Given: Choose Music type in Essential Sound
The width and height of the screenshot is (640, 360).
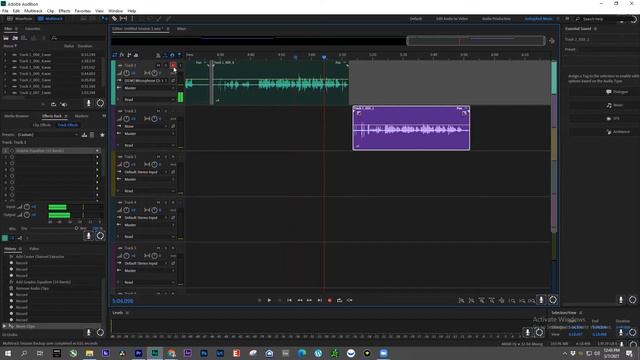Looking at the screenshot, I should click(604, 105).
